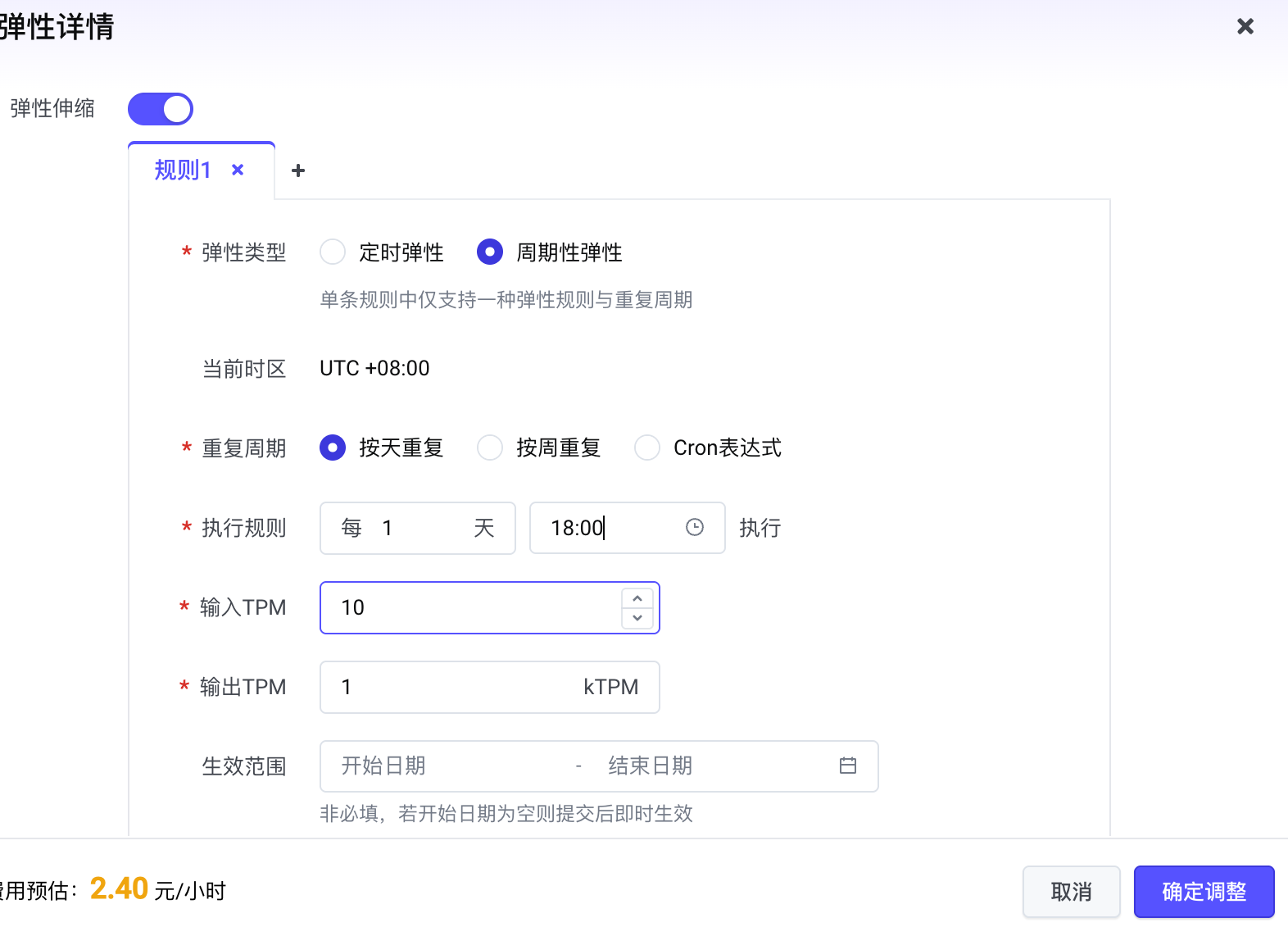Click the 取消 button

pyautogui.click(x=1071, y=892)
